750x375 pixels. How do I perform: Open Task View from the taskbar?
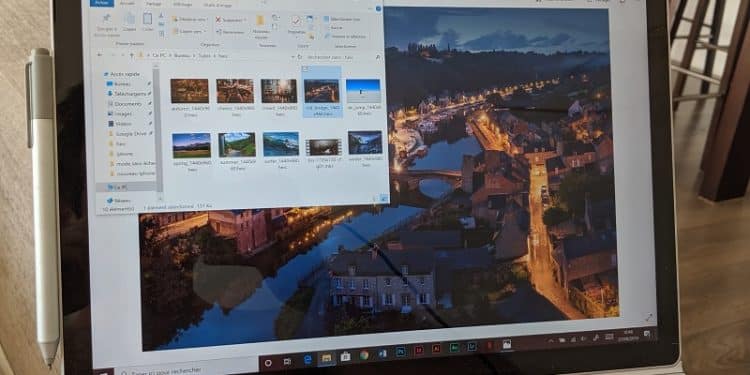[x=287, y=361]
